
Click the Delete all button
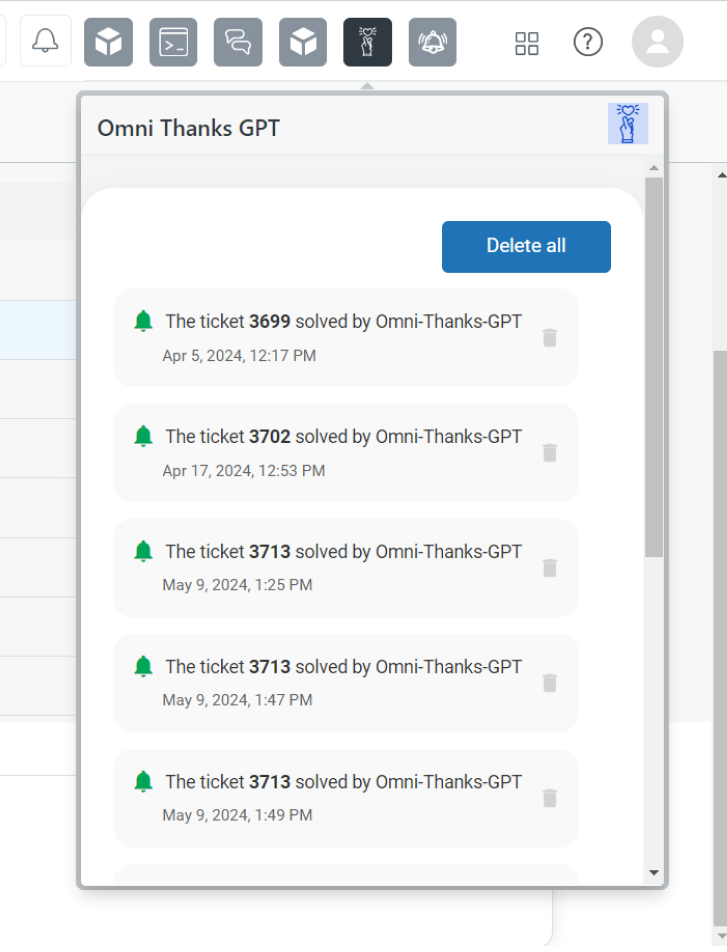pos(526,246)
